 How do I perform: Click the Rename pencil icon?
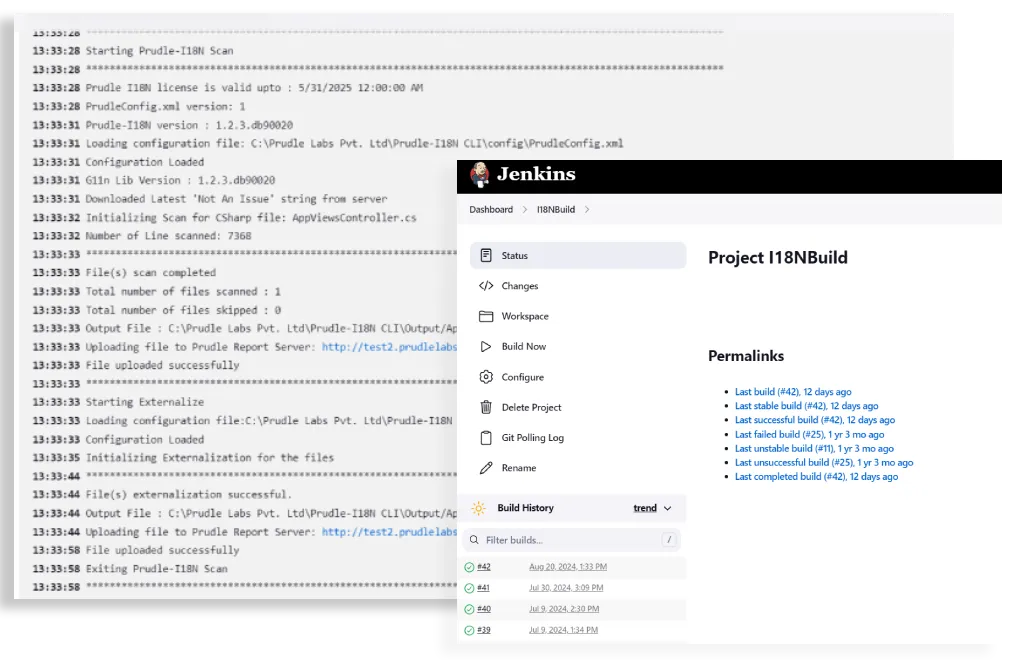coord(486,468)
